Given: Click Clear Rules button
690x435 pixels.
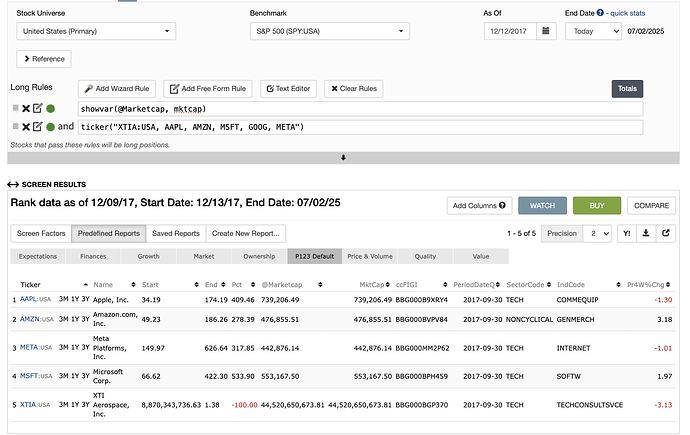Looking at the screenshot, I should click(x=354, y=89).
